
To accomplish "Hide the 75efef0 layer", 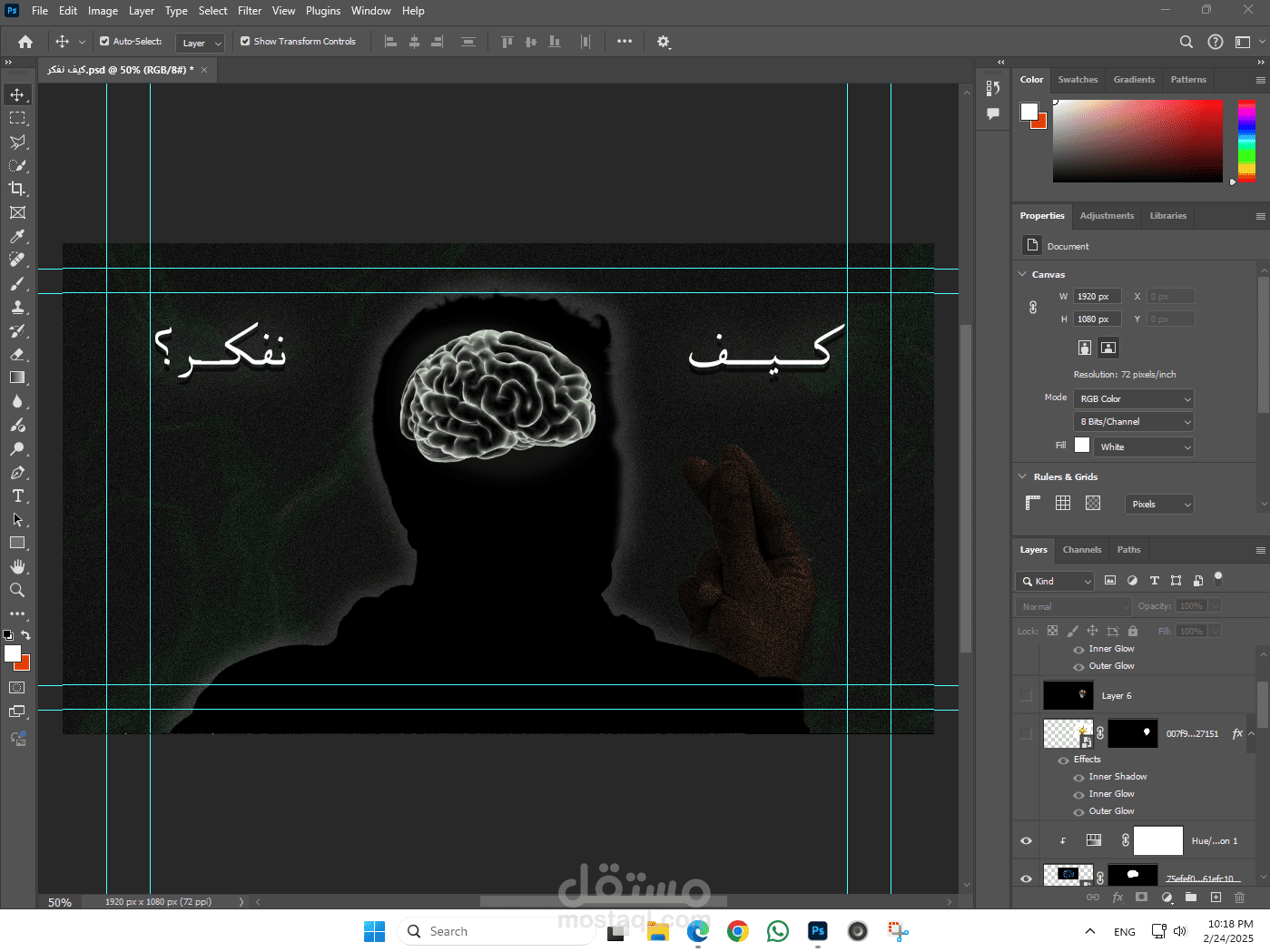I will pos(1026,878).
